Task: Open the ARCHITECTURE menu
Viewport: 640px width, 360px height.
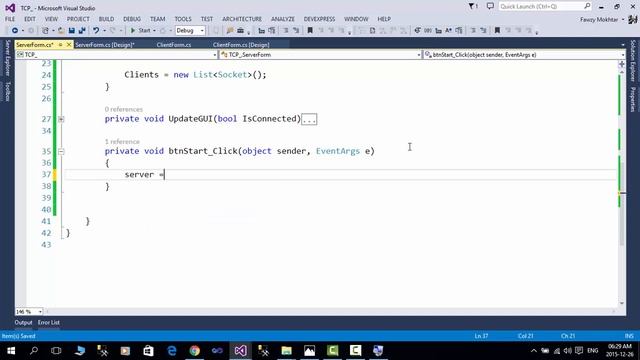Action: (242, 19)
